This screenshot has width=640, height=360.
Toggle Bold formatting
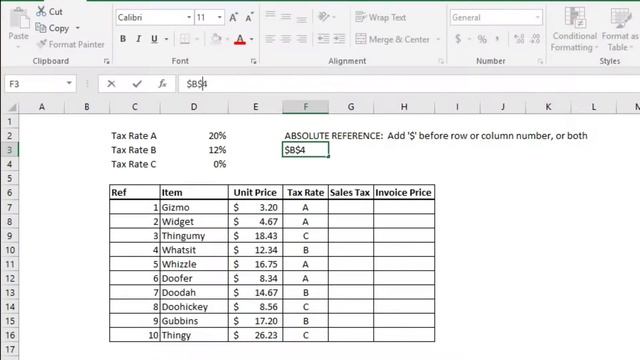123,39
